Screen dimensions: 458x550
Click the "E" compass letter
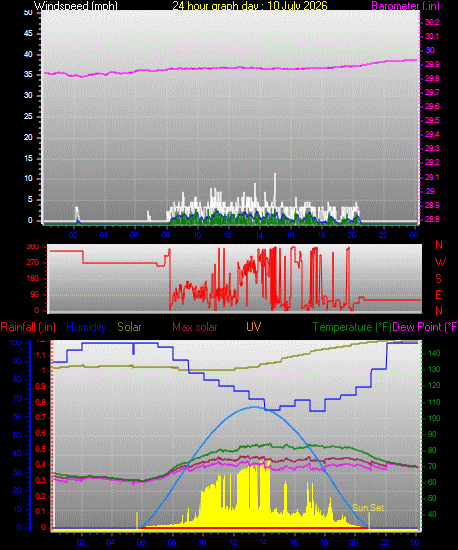click(438, 295)
